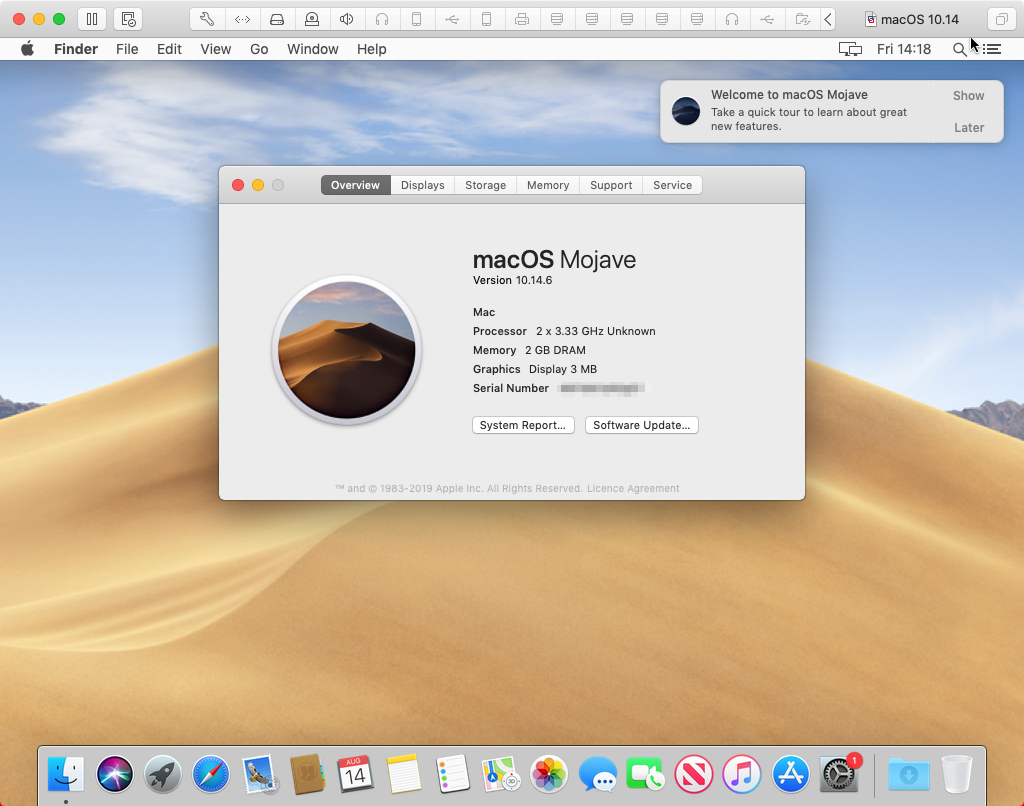Open the App Store from the Dock
Viewport: 1024px width, 806px height.
point(790,773)
